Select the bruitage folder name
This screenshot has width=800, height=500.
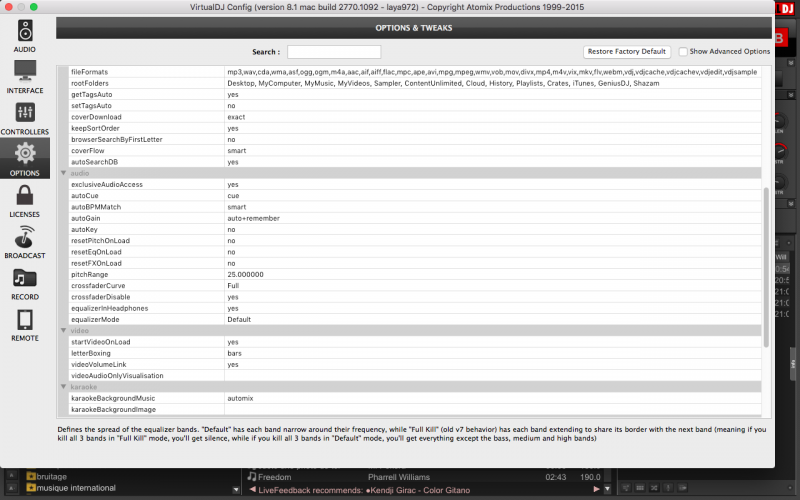[52, 477]
